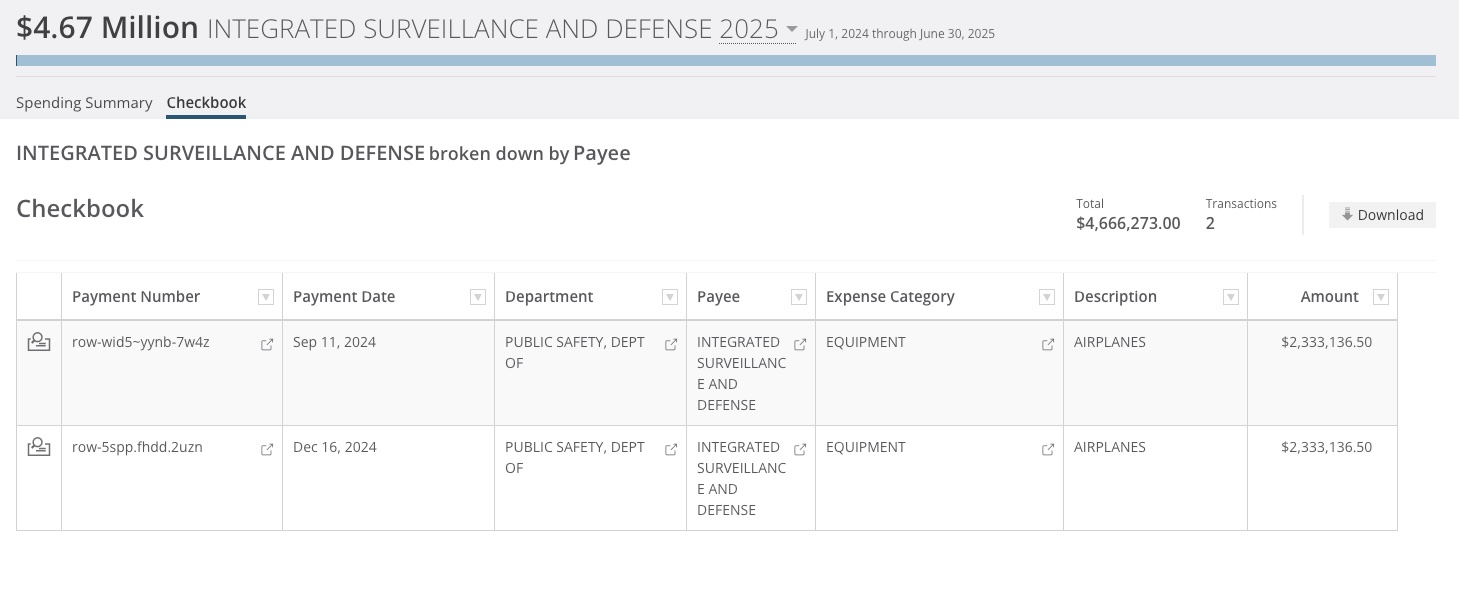Image resolution: width=1459 pixels, height=604 pixels.
Task: Open Department column filter menu
Action: coord(670,297)
